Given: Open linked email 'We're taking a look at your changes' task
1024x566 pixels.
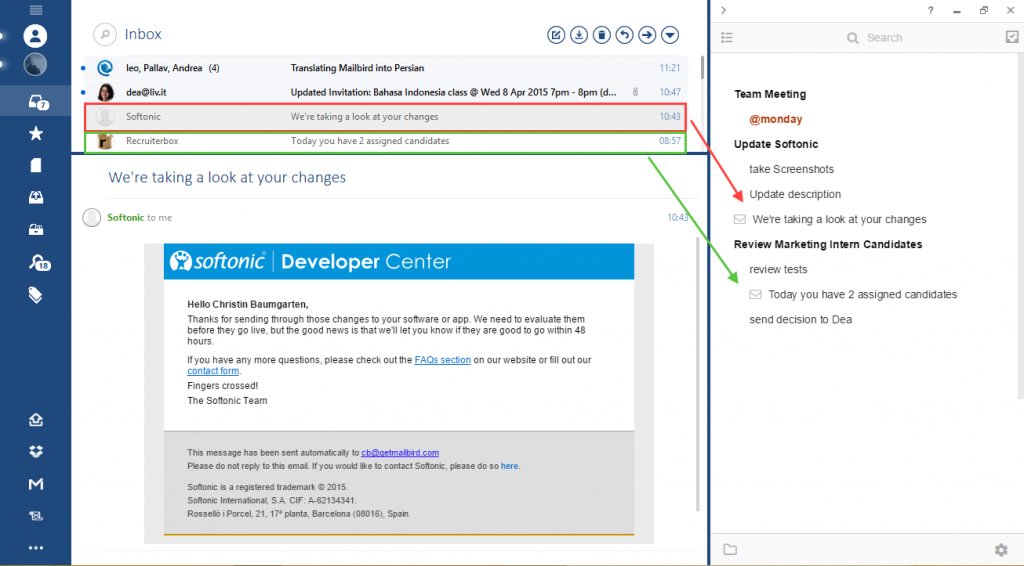Looking at the screenshot, I should point(839,219).
